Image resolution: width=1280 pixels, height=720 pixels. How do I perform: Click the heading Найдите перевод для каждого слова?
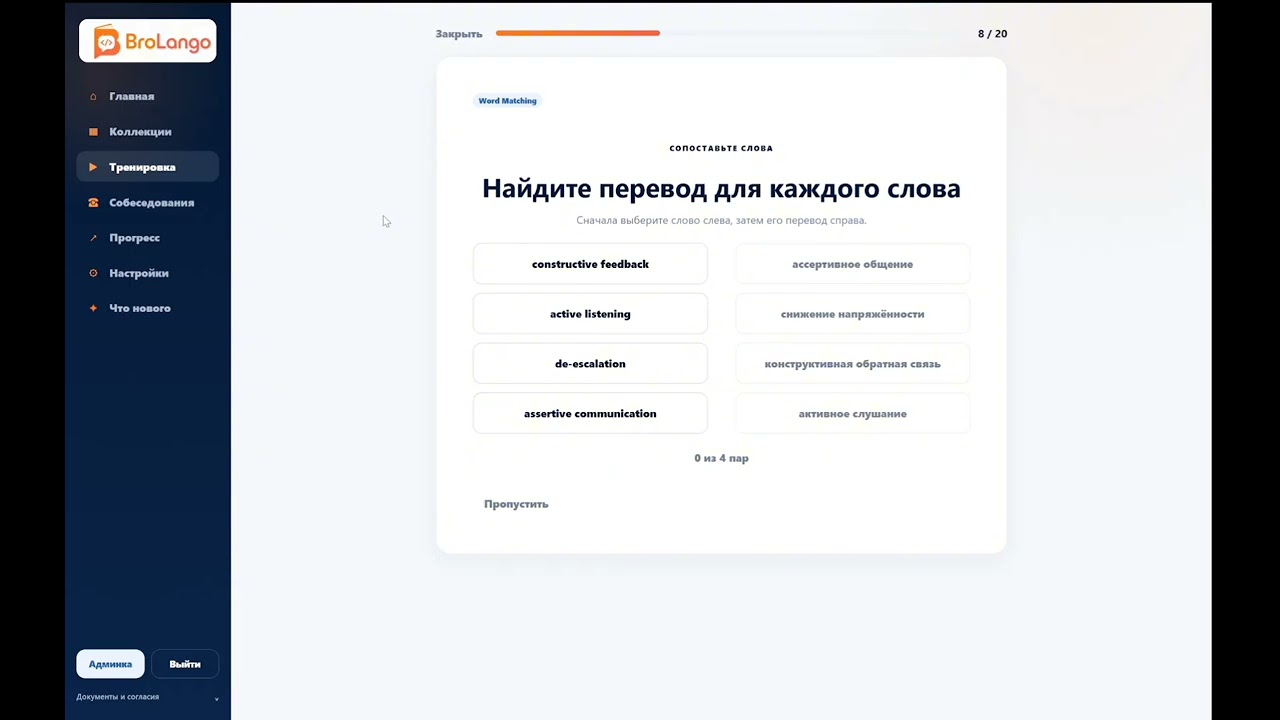721,188
